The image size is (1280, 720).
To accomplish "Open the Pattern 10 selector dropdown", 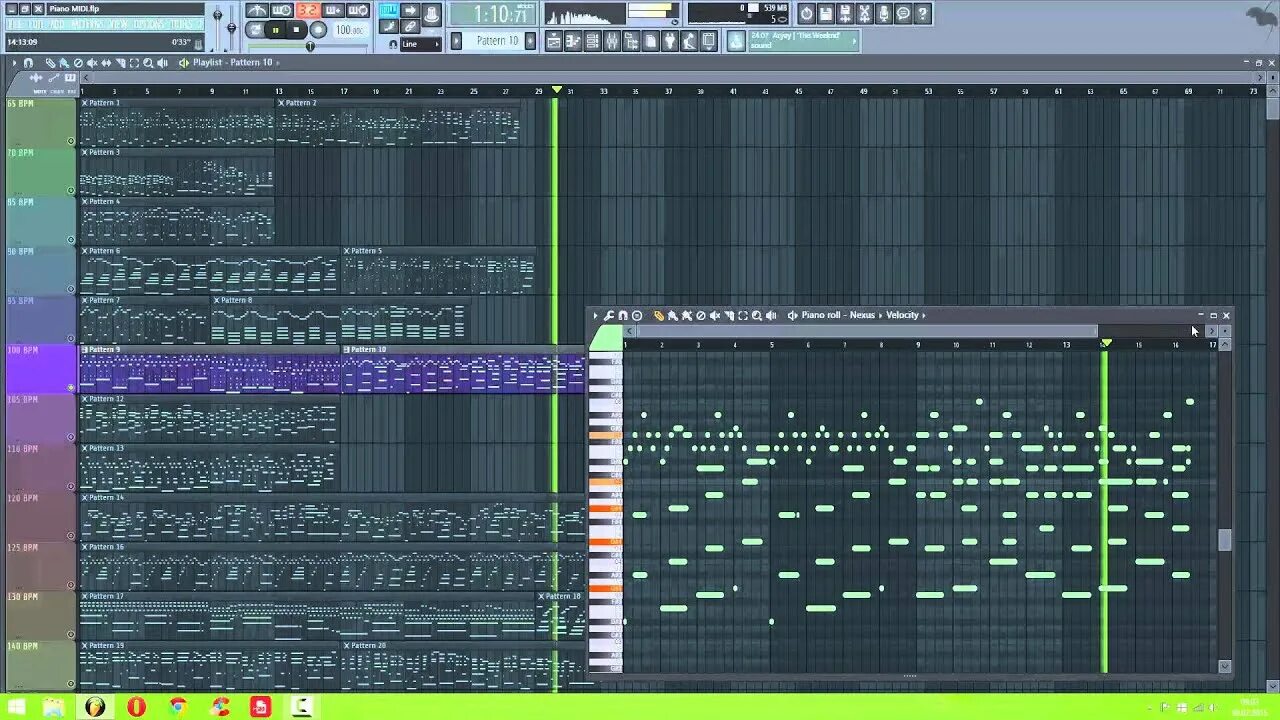I will click(529, 42).
